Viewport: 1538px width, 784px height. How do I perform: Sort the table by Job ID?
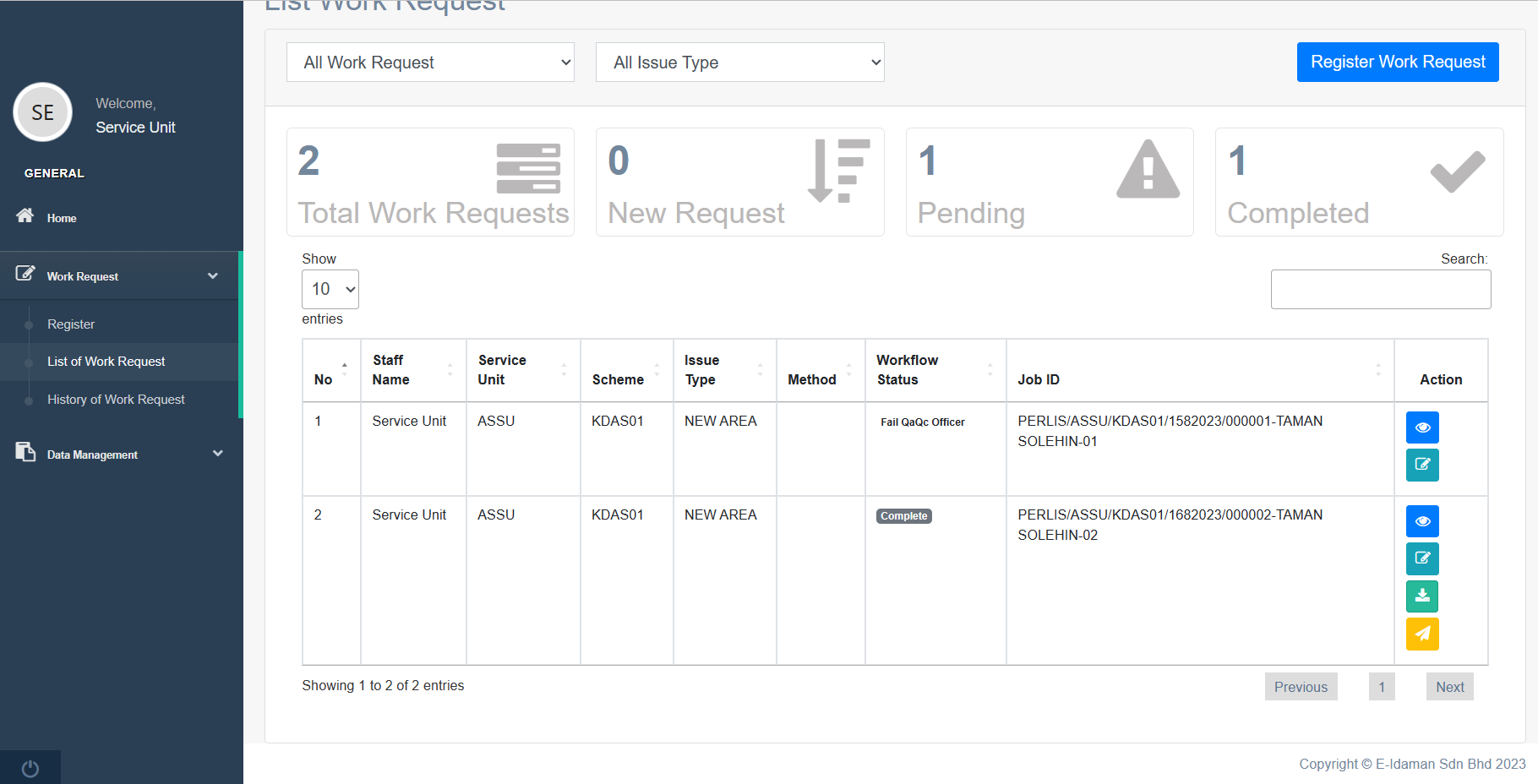click(1199, 371)
